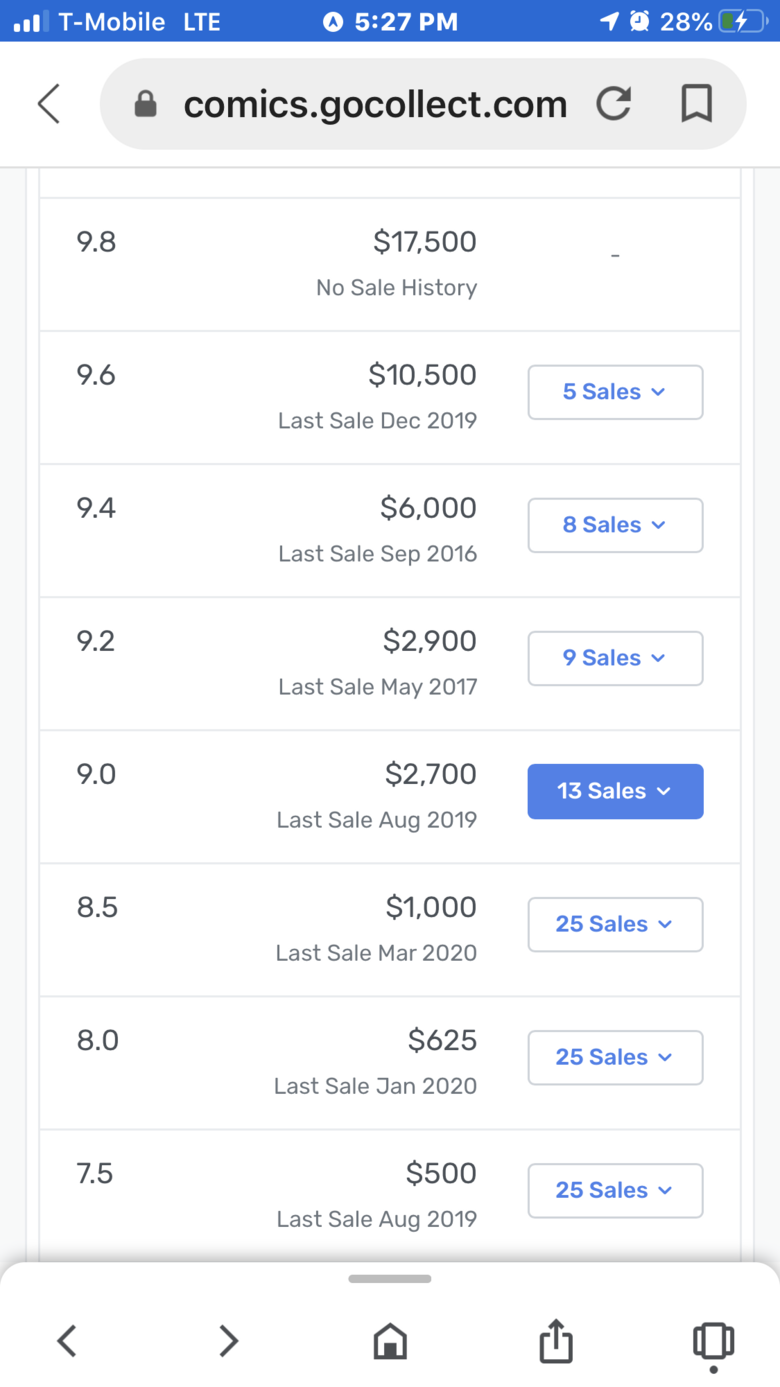Expand the 8 Sales dropdown for 9.4

click(615, 525)
